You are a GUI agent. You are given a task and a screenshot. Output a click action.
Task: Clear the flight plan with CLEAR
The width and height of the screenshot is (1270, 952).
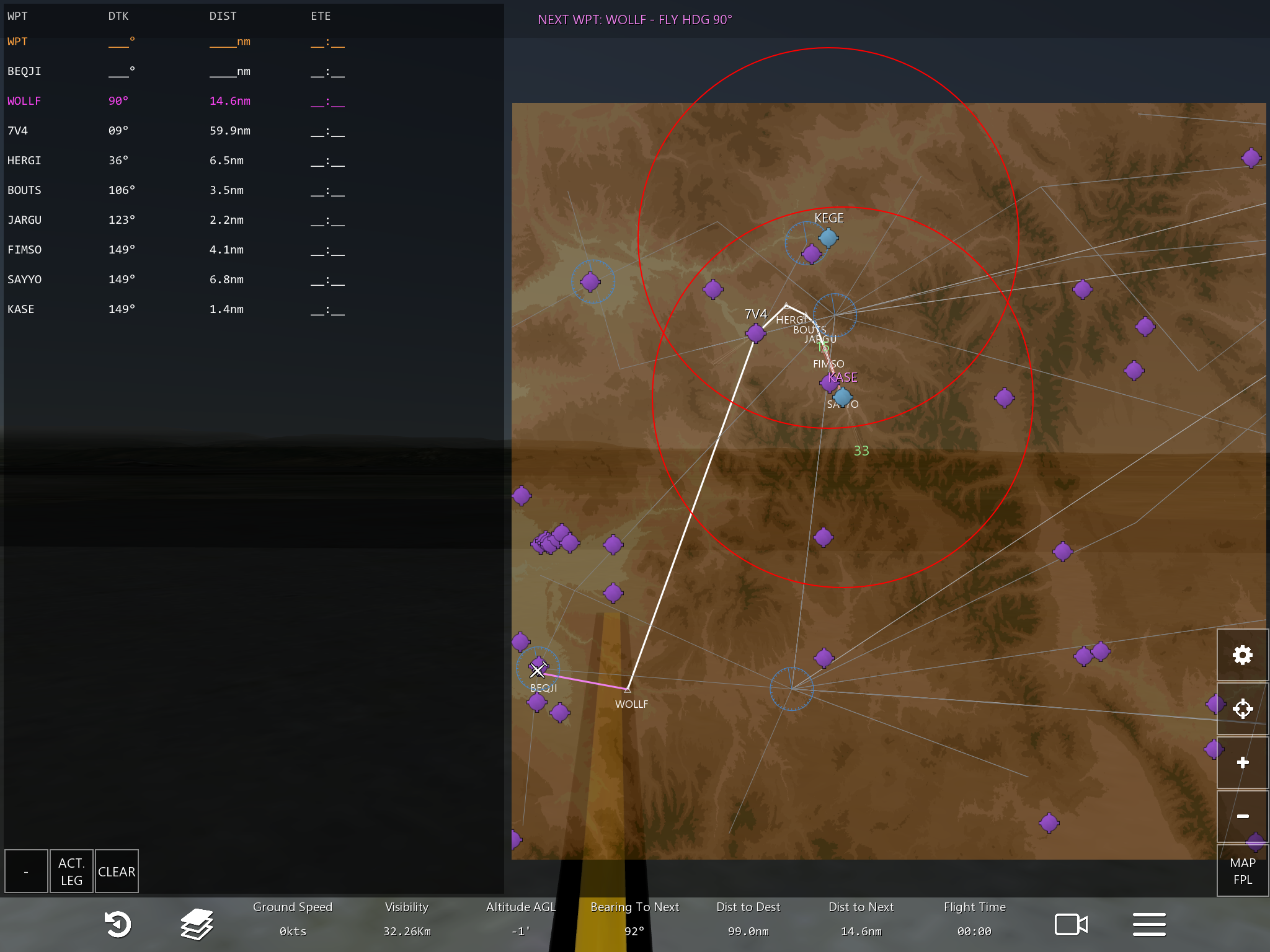pos(117,871)
